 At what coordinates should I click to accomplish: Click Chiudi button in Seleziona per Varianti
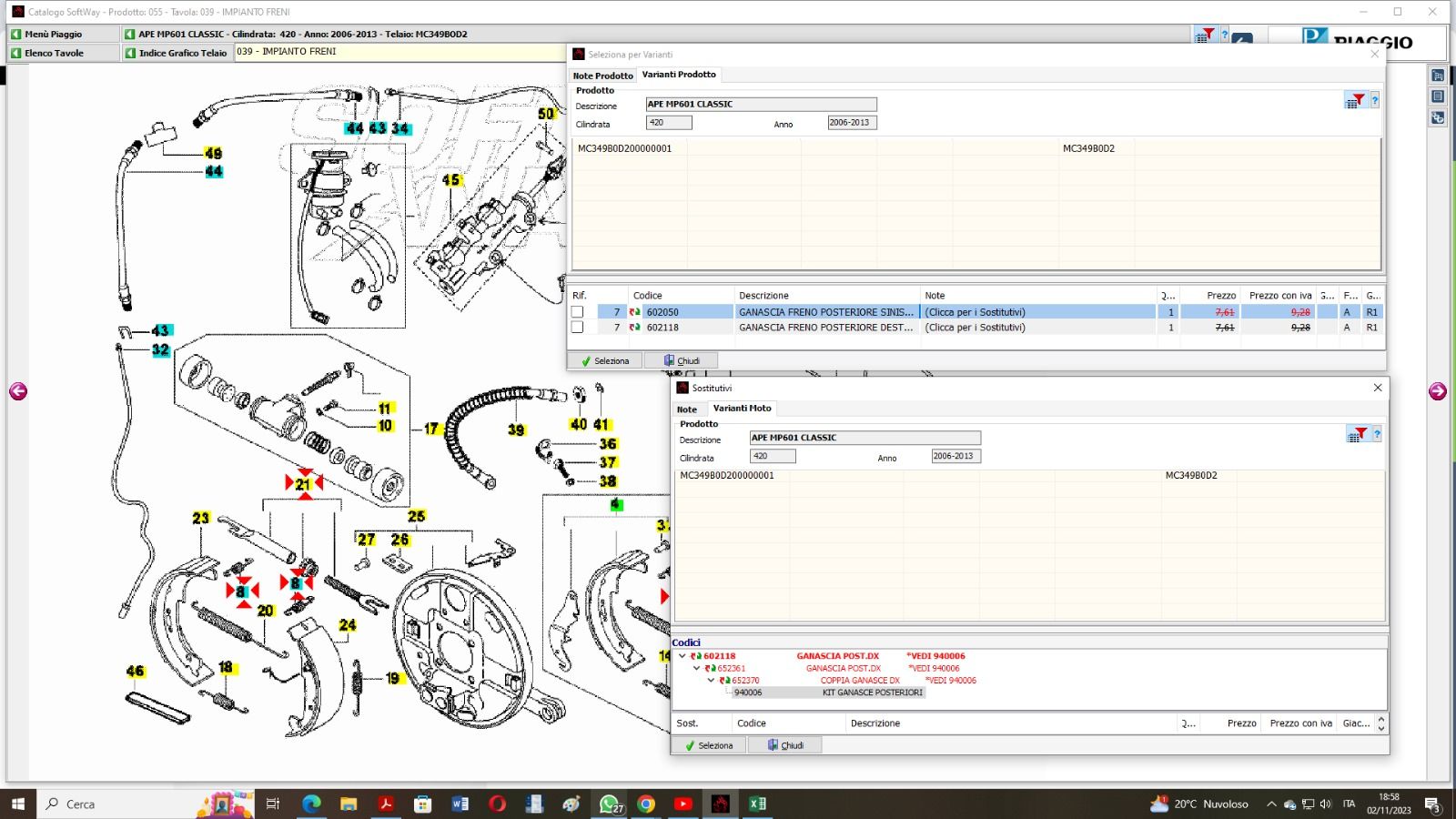tap(682, 361)
